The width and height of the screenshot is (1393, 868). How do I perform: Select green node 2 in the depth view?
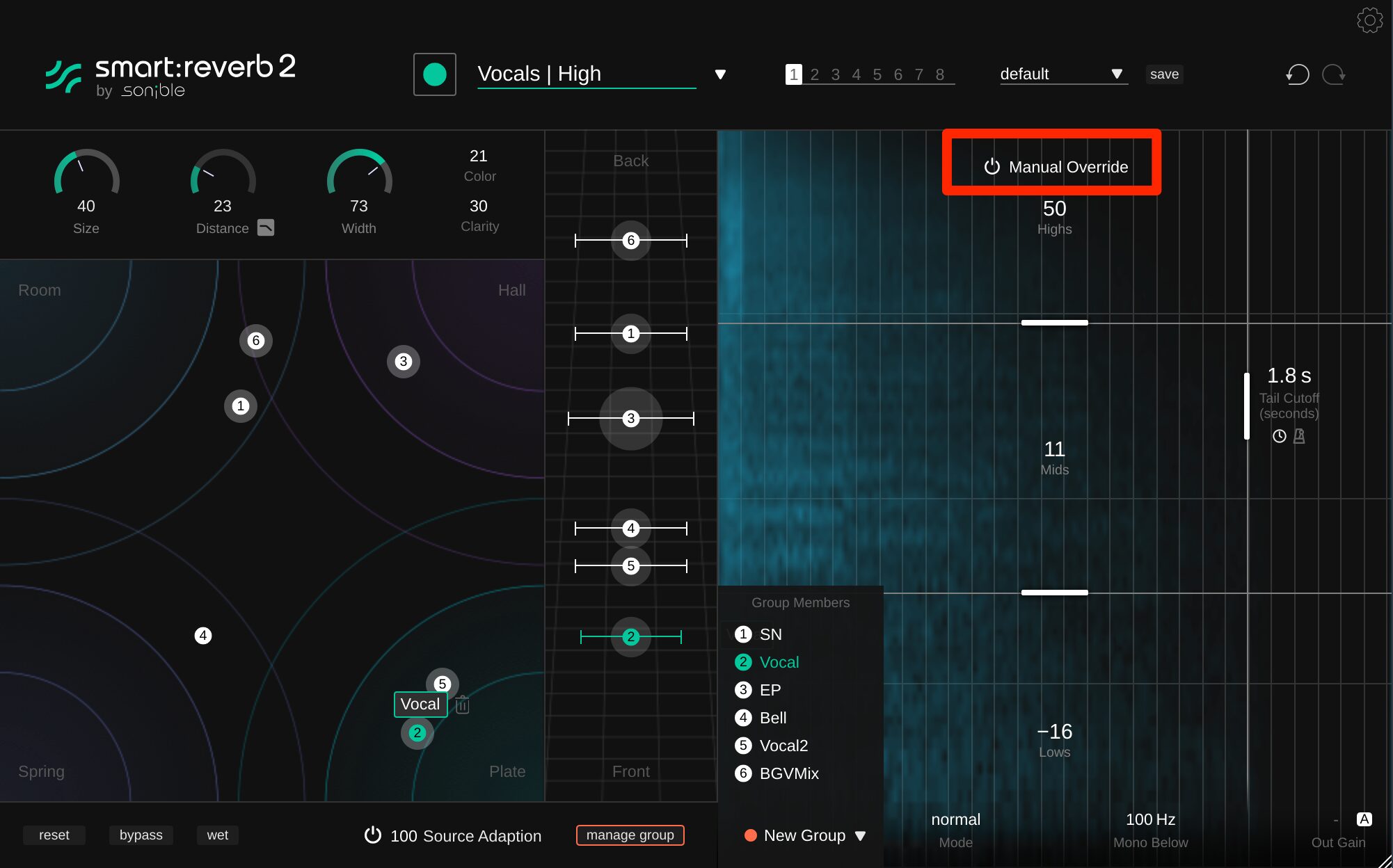631,637
